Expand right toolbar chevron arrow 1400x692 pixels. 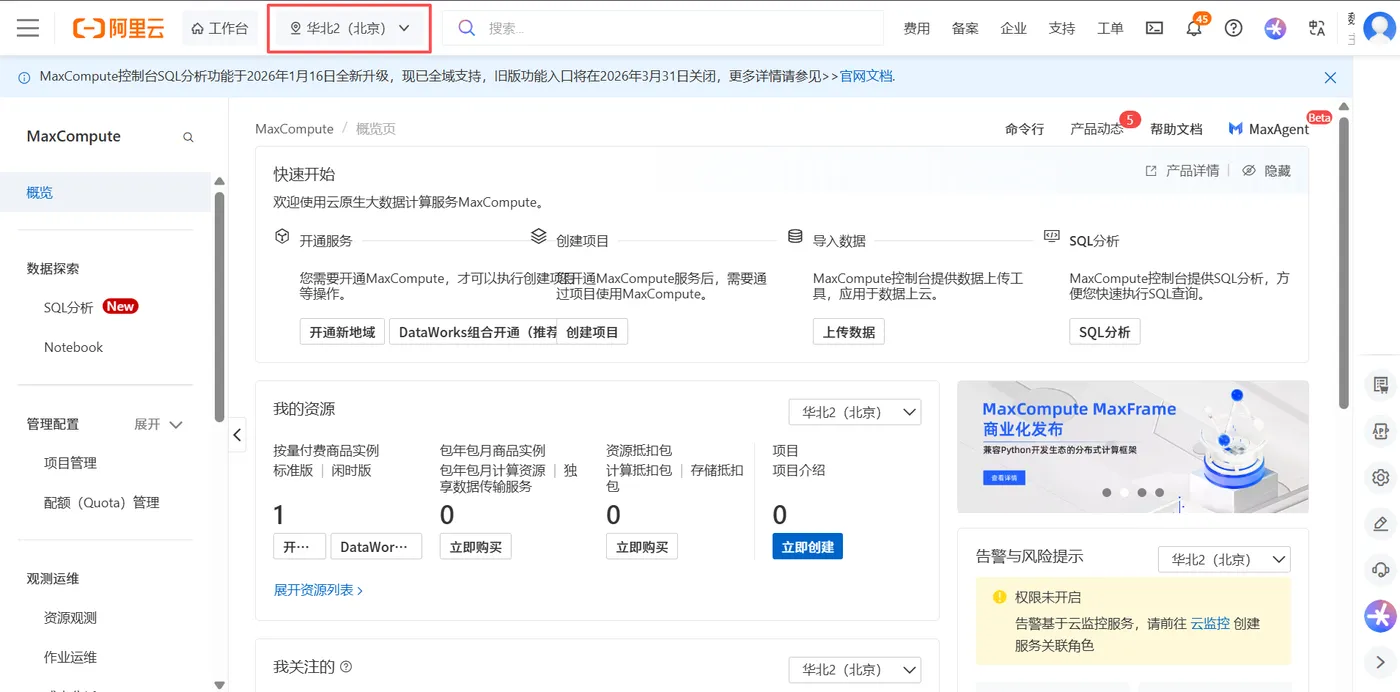[x=1381, y=661]
